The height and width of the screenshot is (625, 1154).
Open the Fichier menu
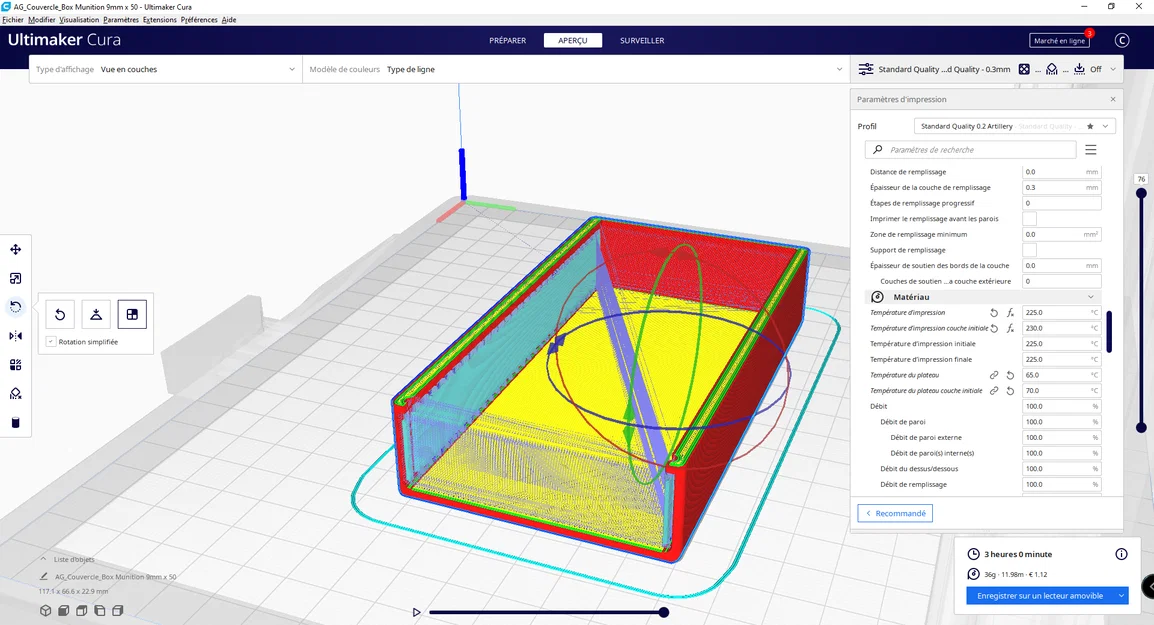pyautogui.click(x=13, y=20)
